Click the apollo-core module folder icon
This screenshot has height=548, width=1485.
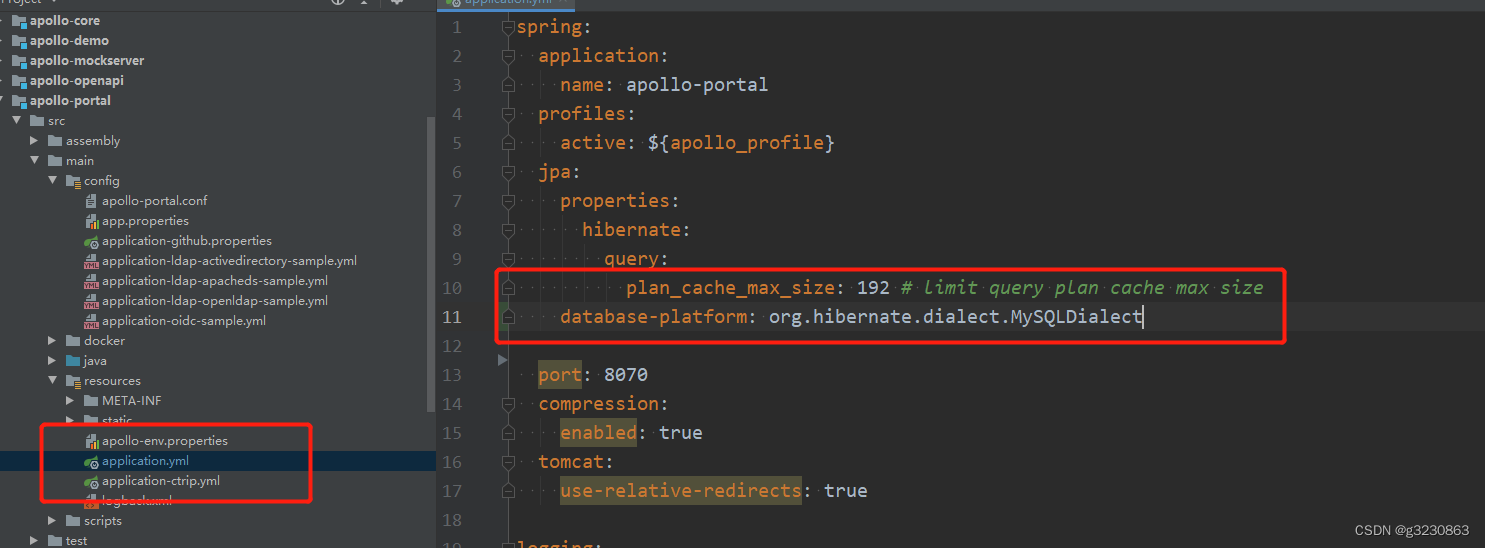(x=19, y=20)
